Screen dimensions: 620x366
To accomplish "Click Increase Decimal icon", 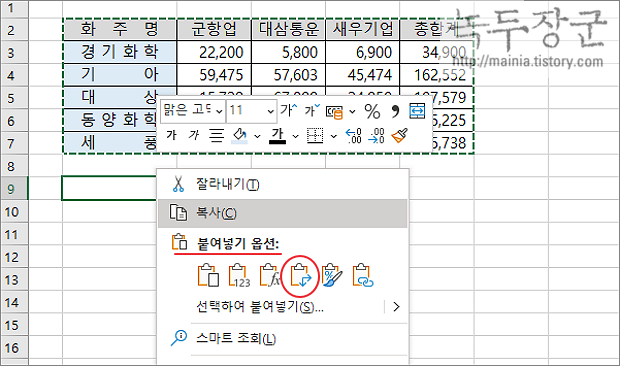I will [353, 136].
